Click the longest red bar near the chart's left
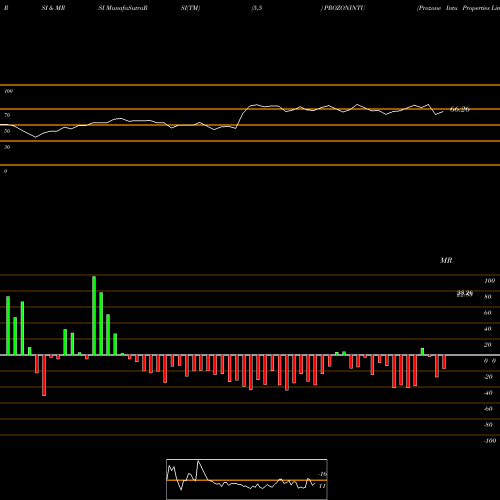 point(44,375)
